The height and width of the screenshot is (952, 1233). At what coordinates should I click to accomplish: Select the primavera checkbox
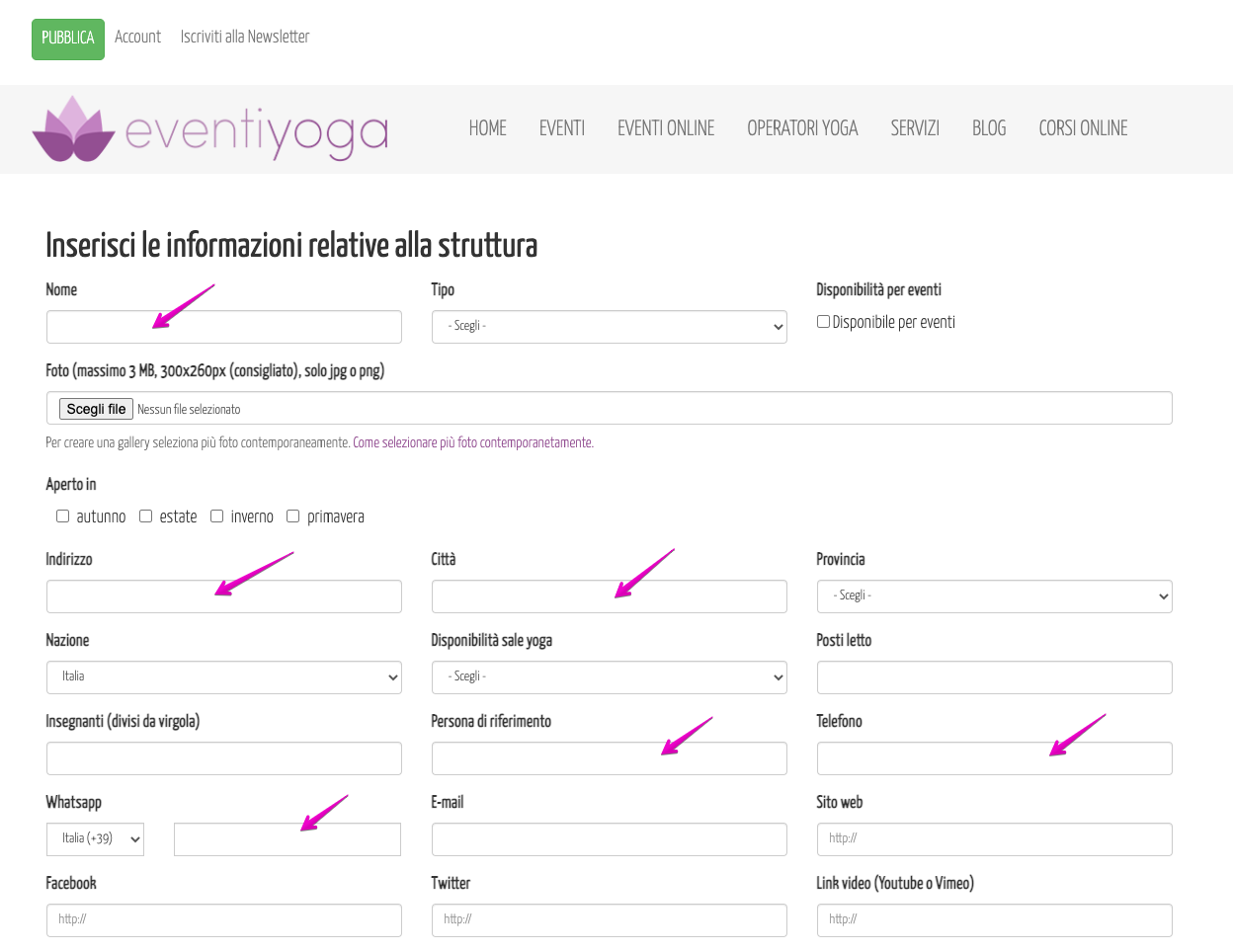coord(293,516)
